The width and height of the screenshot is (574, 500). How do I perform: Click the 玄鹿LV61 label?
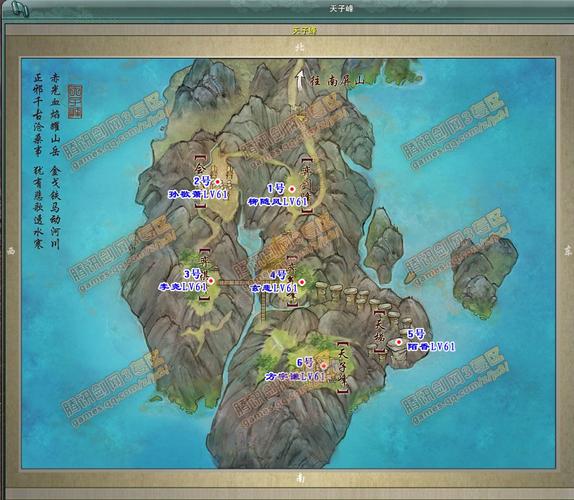273,288
